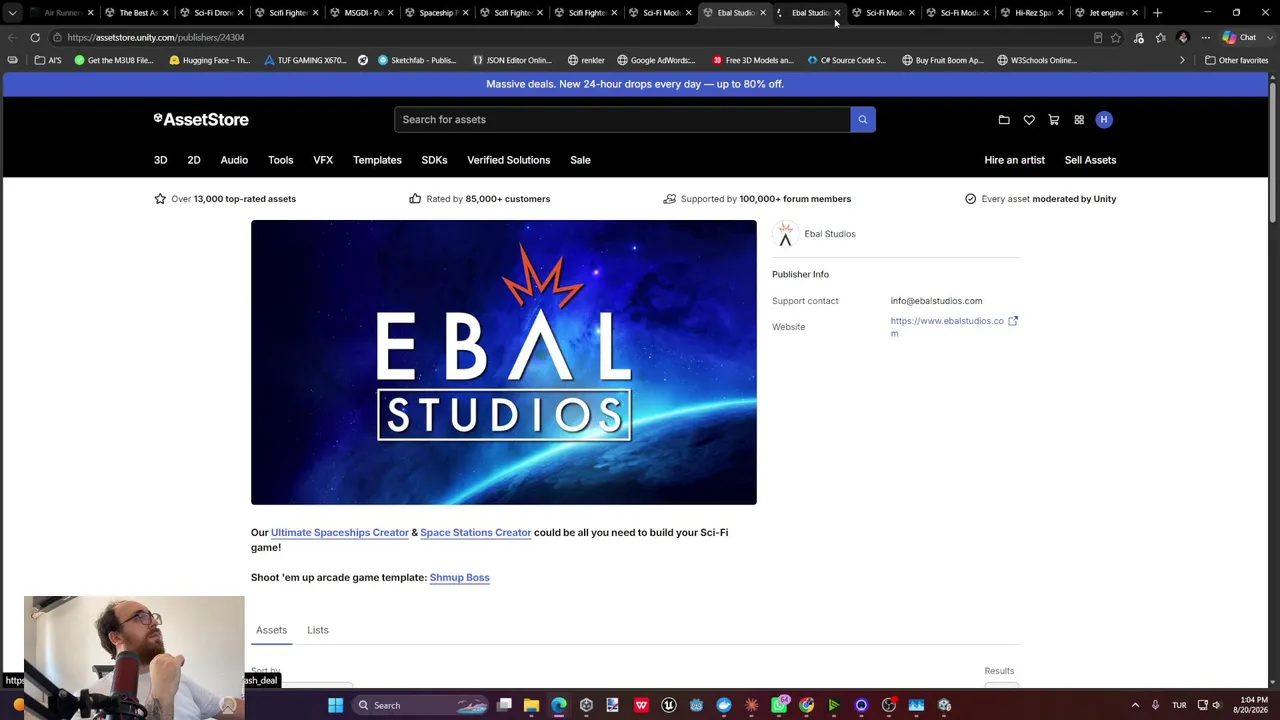This screenshot has width=1280, height=720.
Task: Switch to the Lists tab
Action: click(318, 630)
